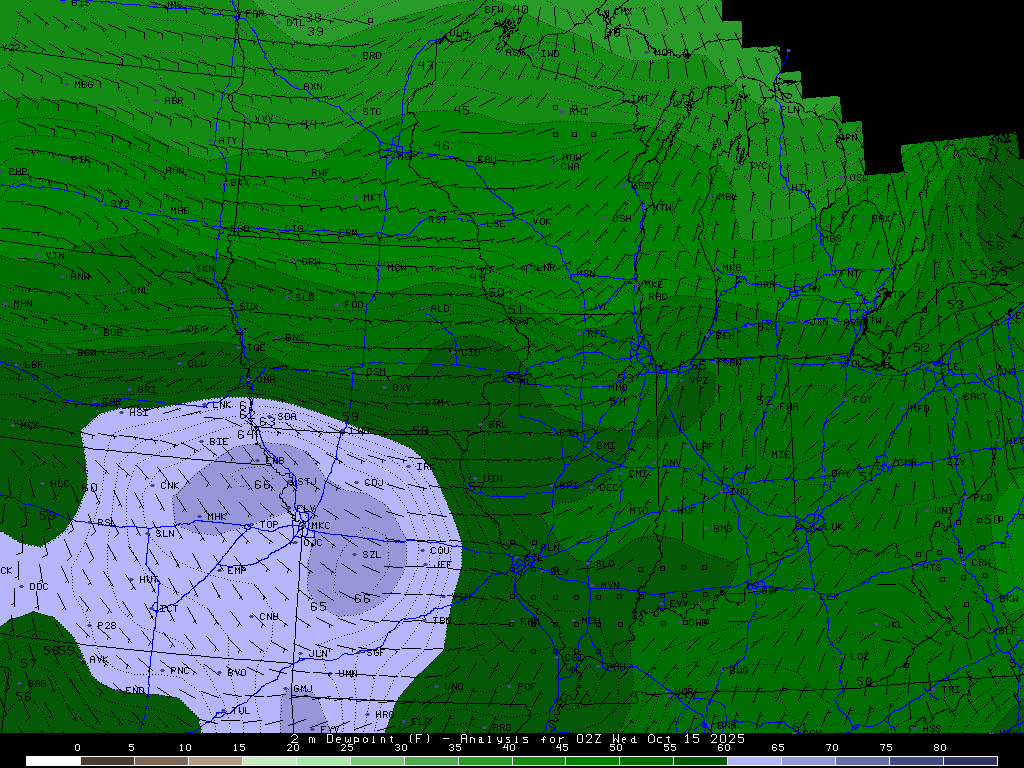The height and width of the screenshot is (768, 1024).
Task: Select the BRL station label
Action: [x=497, y=424]
